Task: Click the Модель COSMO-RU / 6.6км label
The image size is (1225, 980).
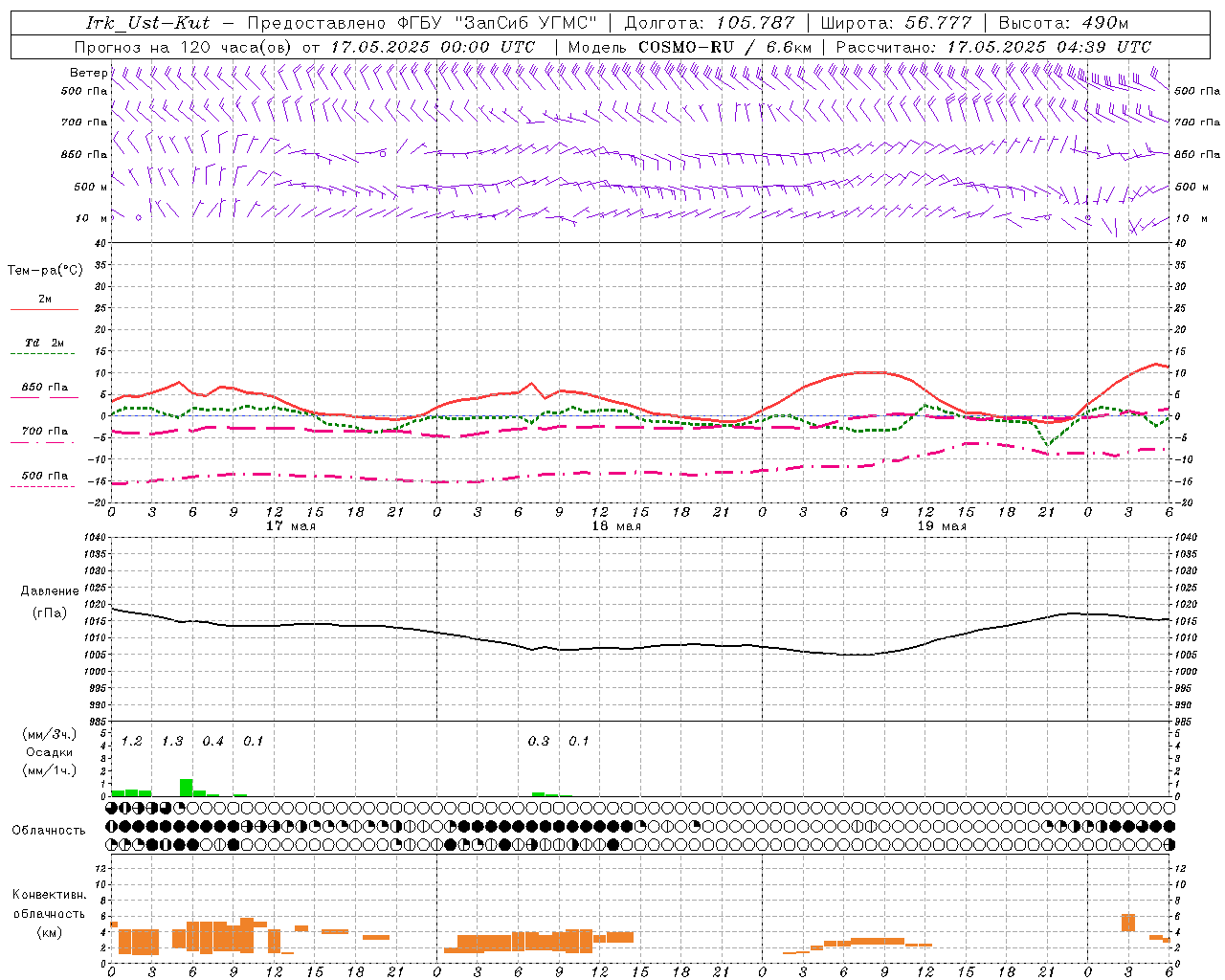Action: 689,47
